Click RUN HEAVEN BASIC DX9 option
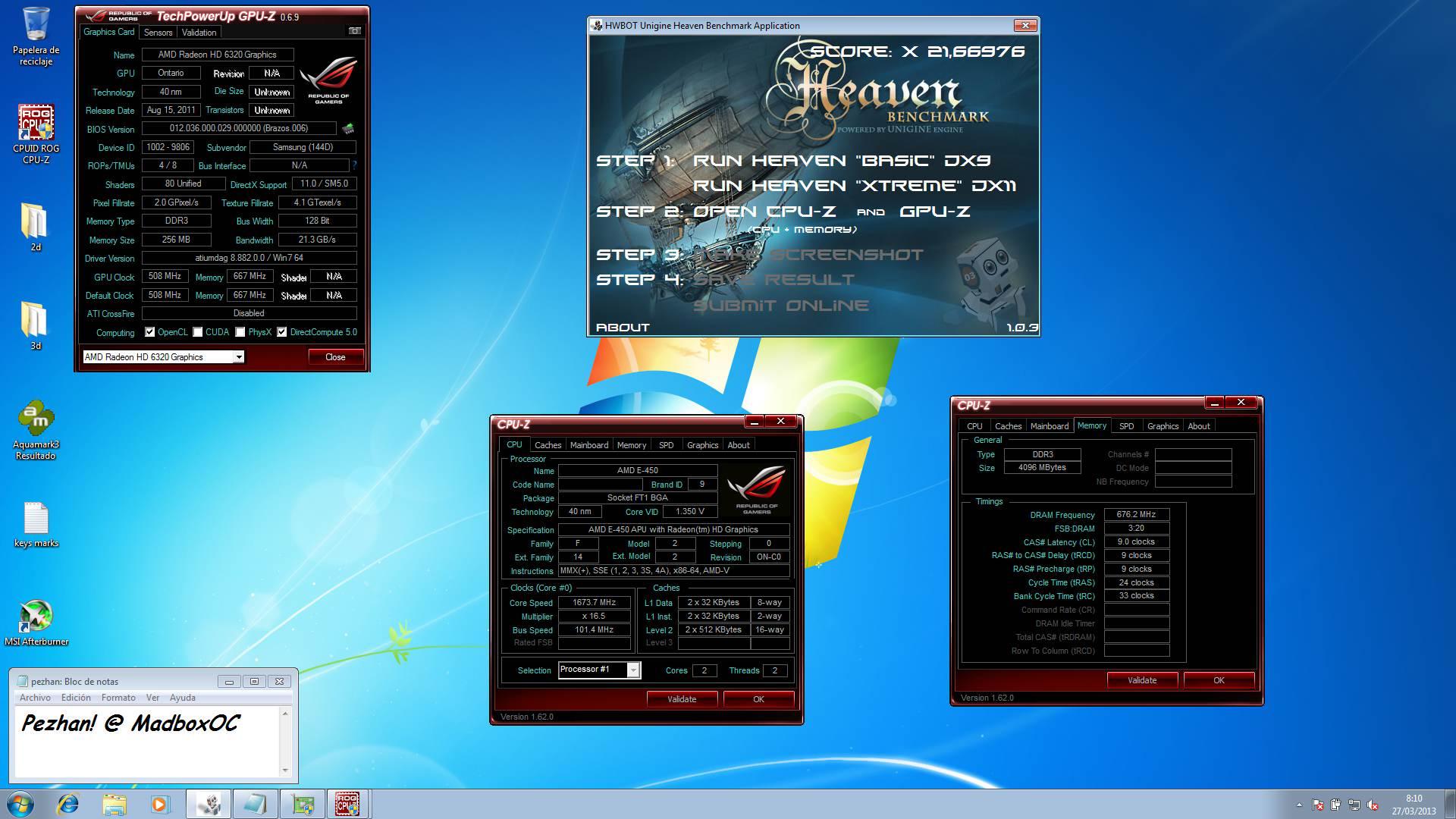Screen dimensions: 1456x819 pos(842,160)
